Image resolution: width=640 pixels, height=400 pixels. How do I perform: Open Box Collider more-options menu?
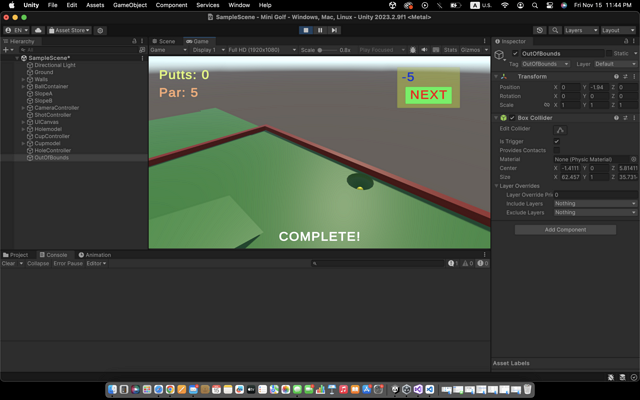(x=634, y=118)
